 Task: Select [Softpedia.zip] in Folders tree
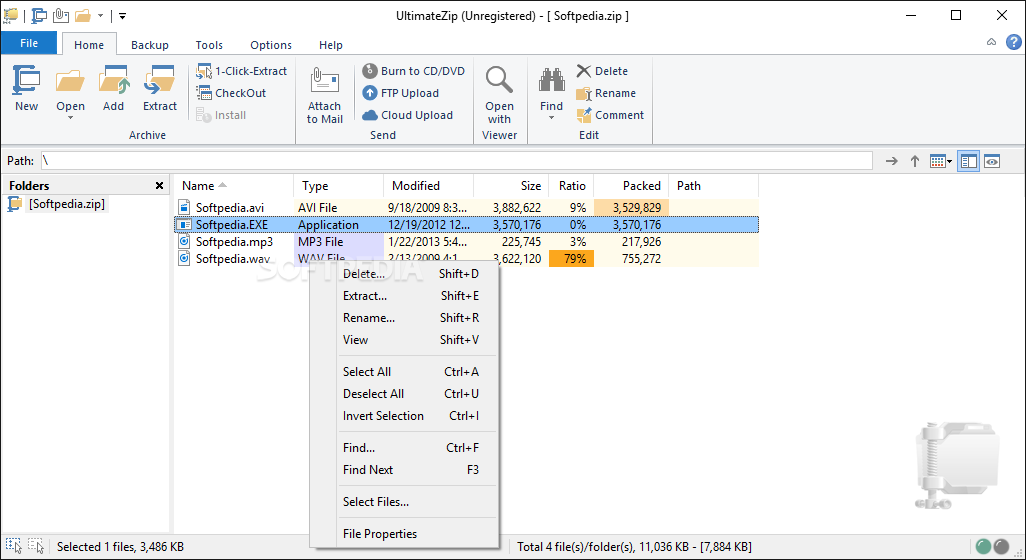[x=66, y=204]
